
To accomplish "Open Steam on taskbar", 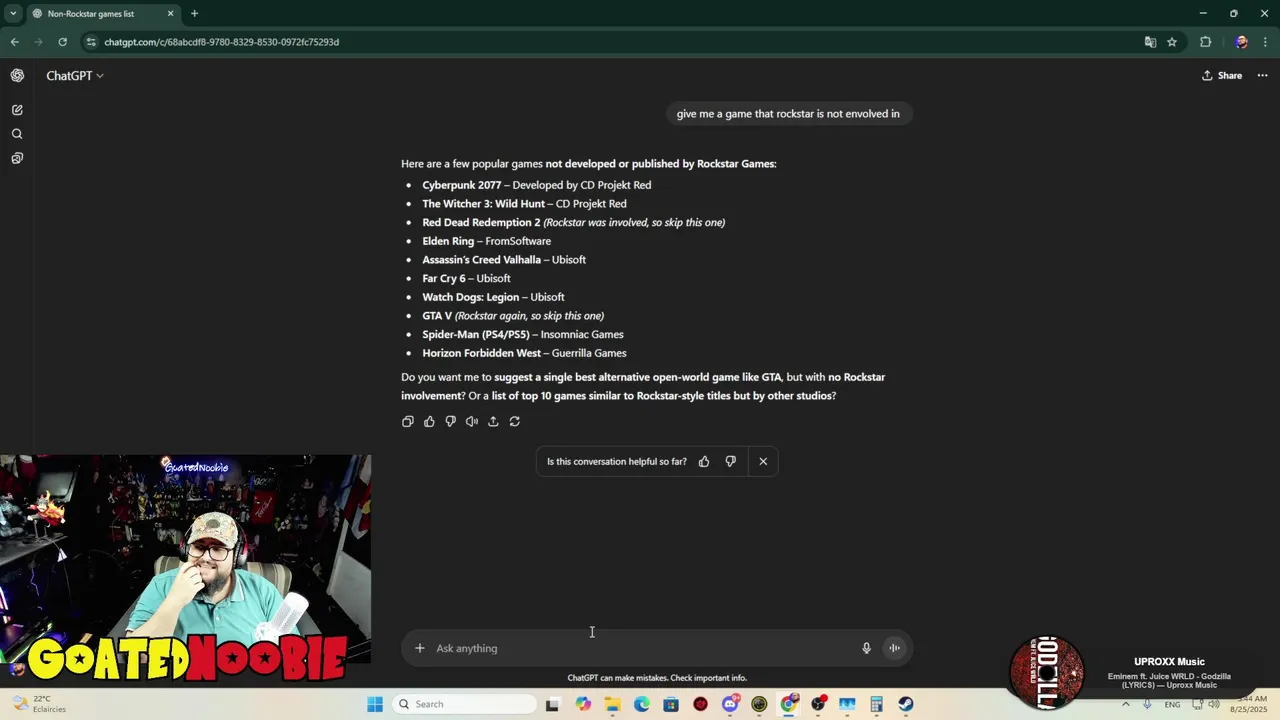I will pyautogui.click(x=906, y=704).
